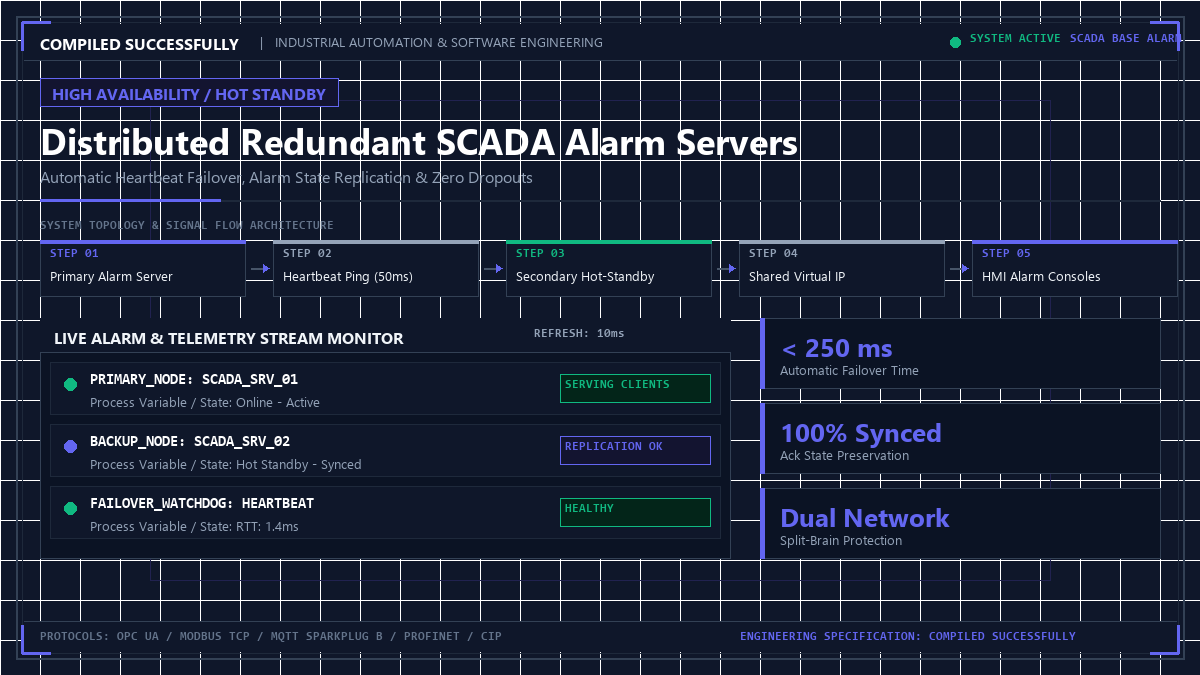The width and height of the screenshot is (1200, 675).
Task: Select the Step 04 Shared Virtual IP card
Action: click(x=842, y=268)
